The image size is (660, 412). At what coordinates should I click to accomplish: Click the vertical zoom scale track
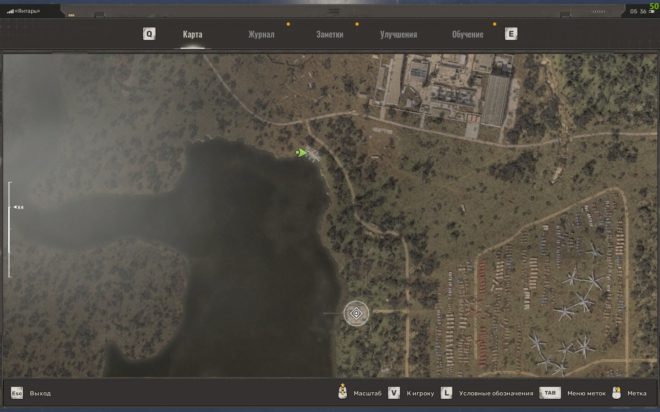coord(10,230)
